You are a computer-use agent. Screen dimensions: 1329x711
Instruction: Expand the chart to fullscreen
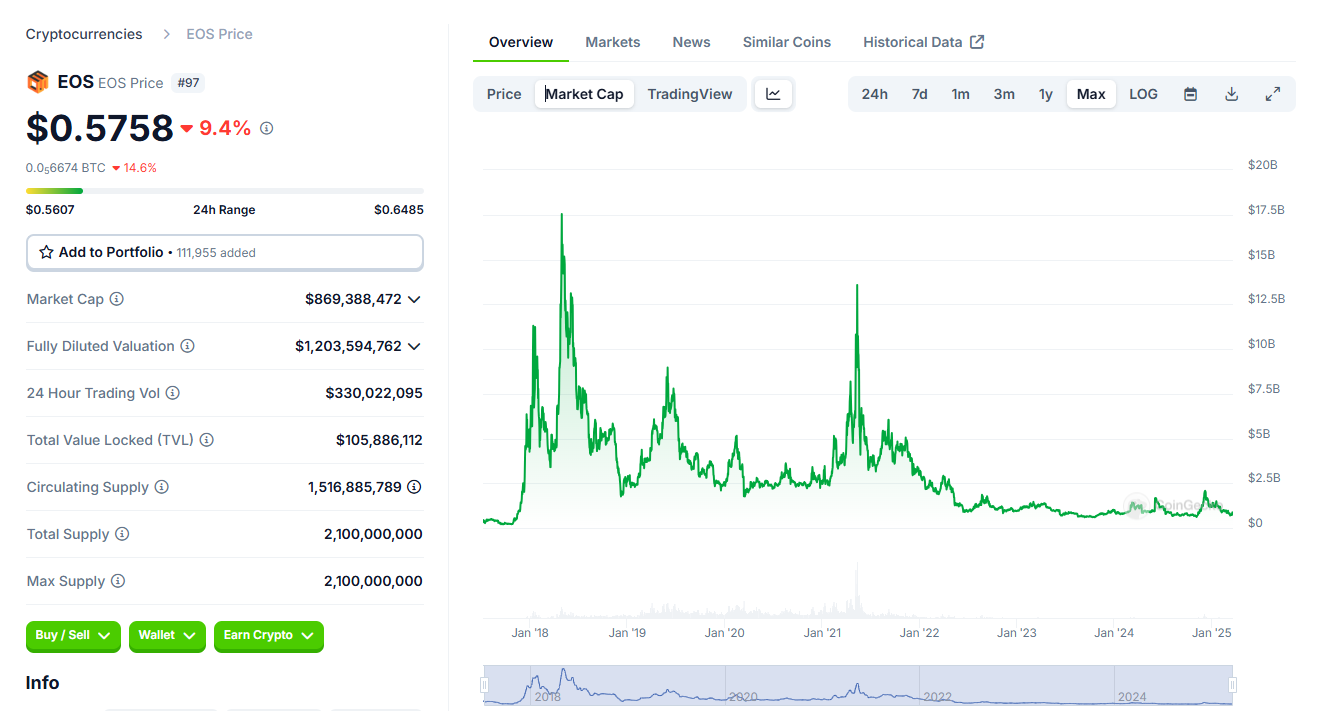1272,93
